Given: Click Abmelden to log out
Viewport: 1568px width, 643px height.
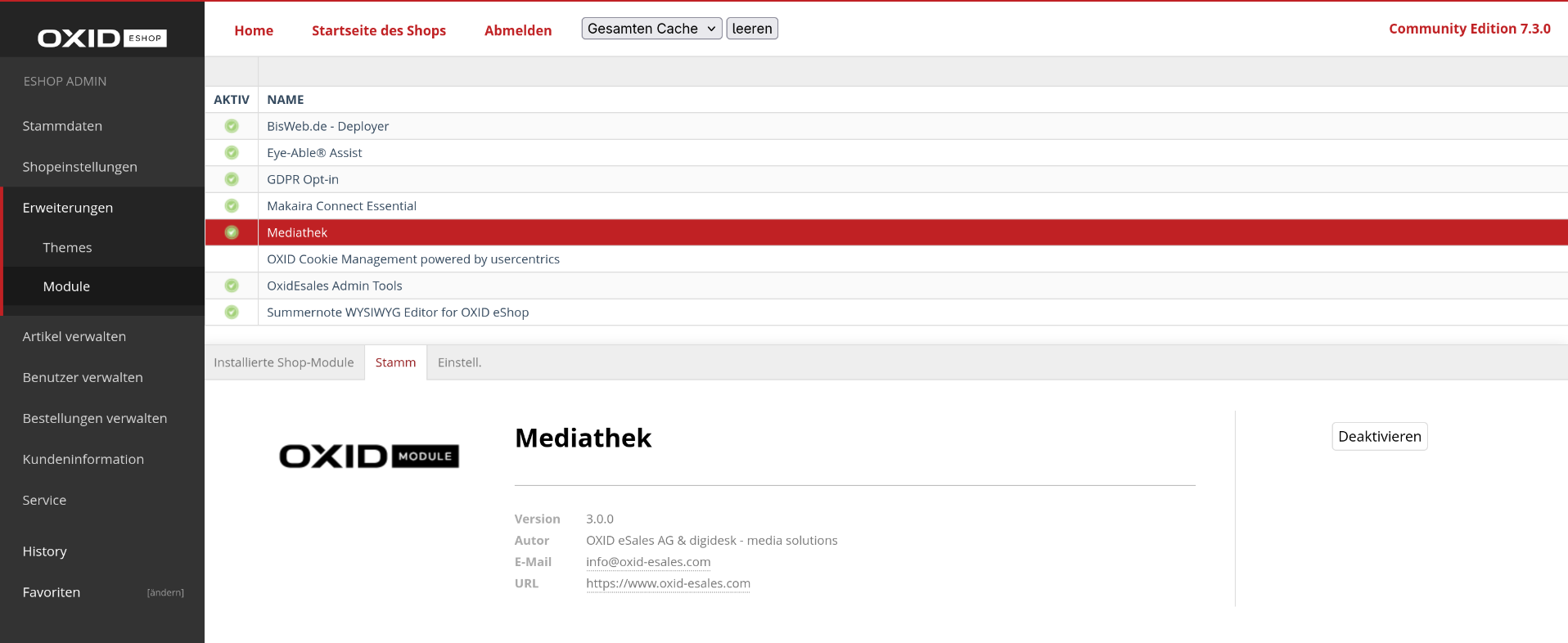Looking at the screenshot, I should click(518, 30).
